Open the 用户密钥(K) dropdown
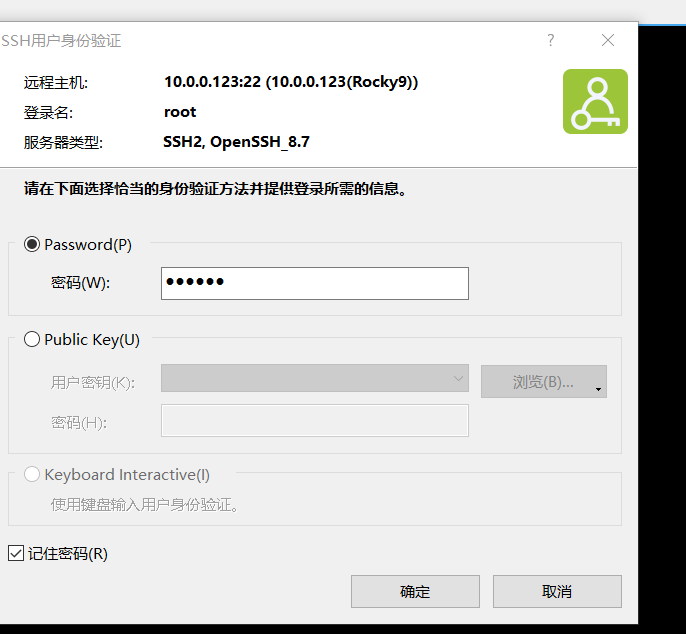The image size is (686, 634). click(315, 378)
